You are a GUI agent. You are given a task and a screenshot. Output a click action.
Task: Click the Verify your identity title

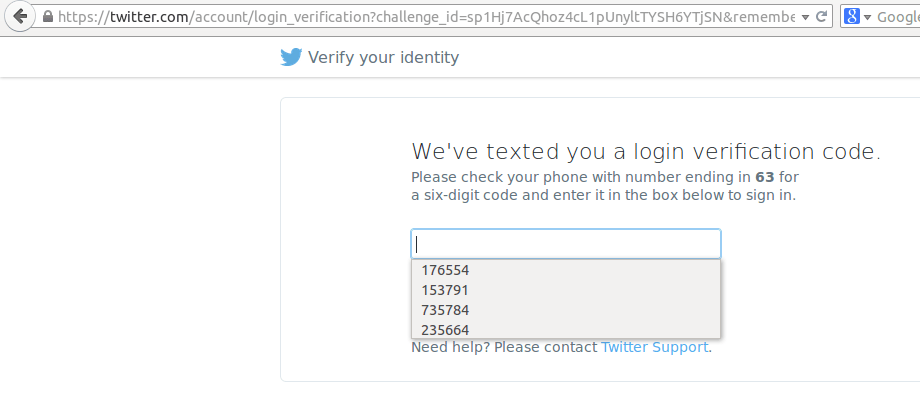pyautogui.click(x=384, y=58)
